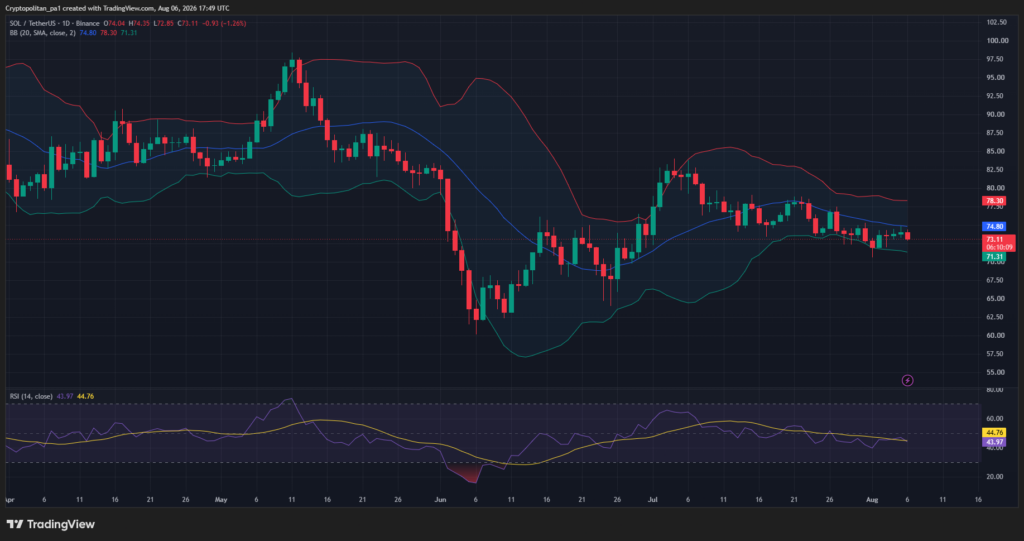The width and height of the screenshot is (1024, 541).
Task: Click the header text 'Cryptopolitan_pa1 created with TradingView.com'
Action: click(80, 8)
